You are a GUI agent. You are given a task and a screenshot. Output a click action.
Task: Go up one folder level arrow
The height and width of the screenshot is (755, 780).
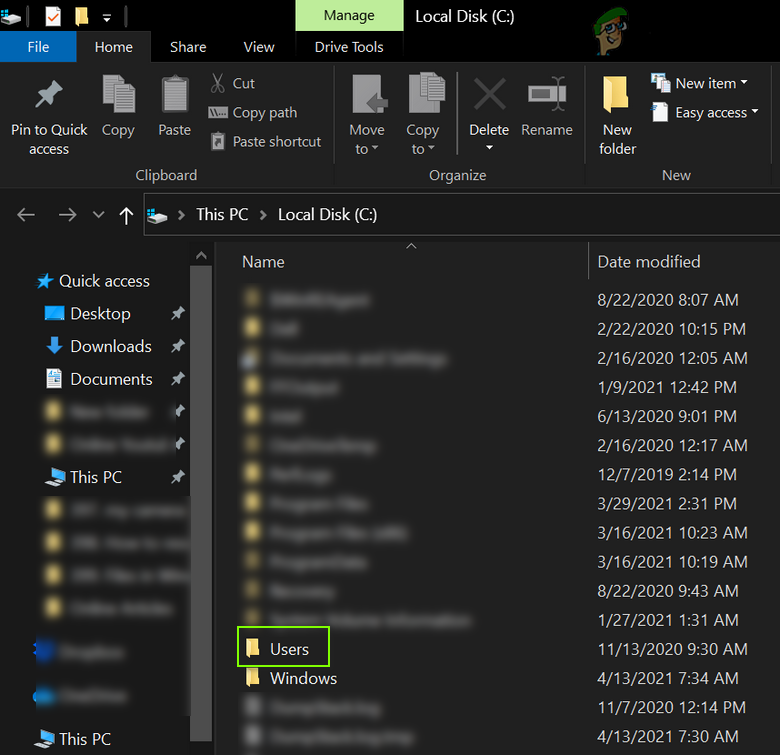point(126,215)
